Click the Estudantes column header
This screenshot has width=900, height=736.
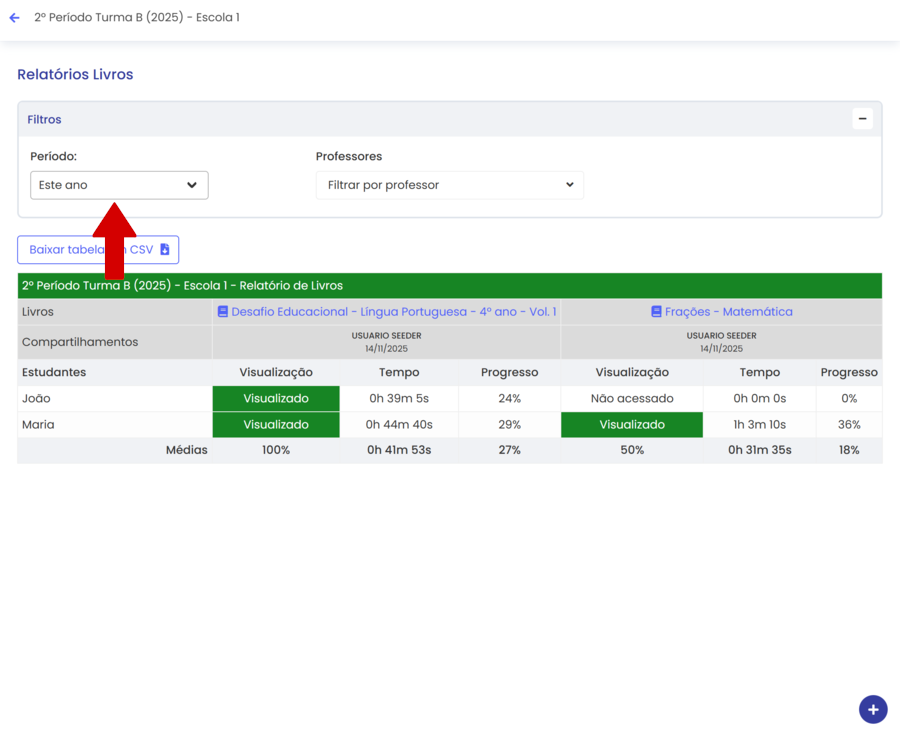click(x=54, y=372)
